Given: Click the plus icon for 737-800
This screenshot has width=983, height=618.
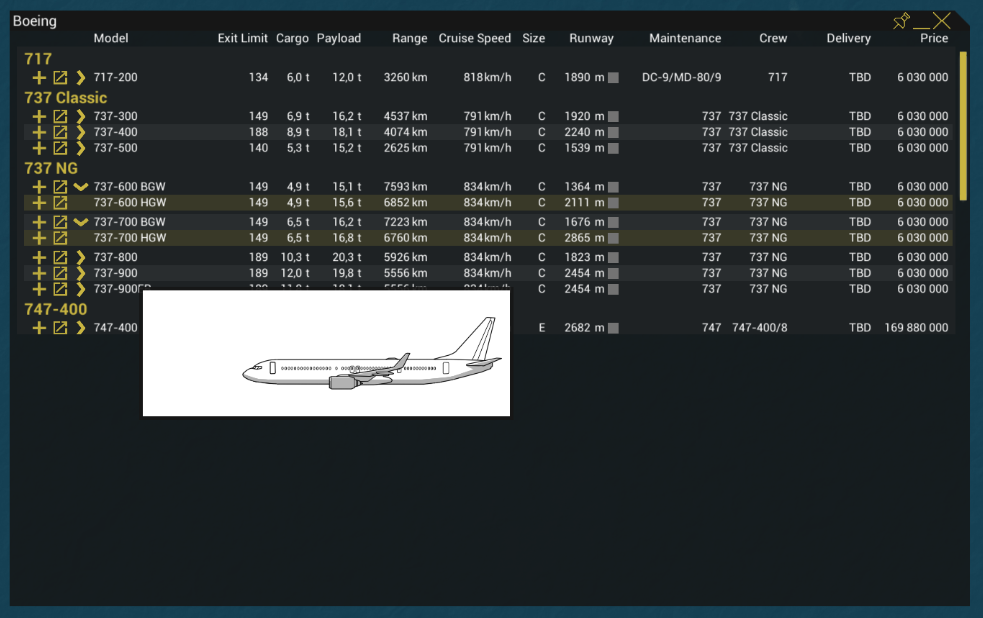Looking at the screenshot, I should (39, 258).
